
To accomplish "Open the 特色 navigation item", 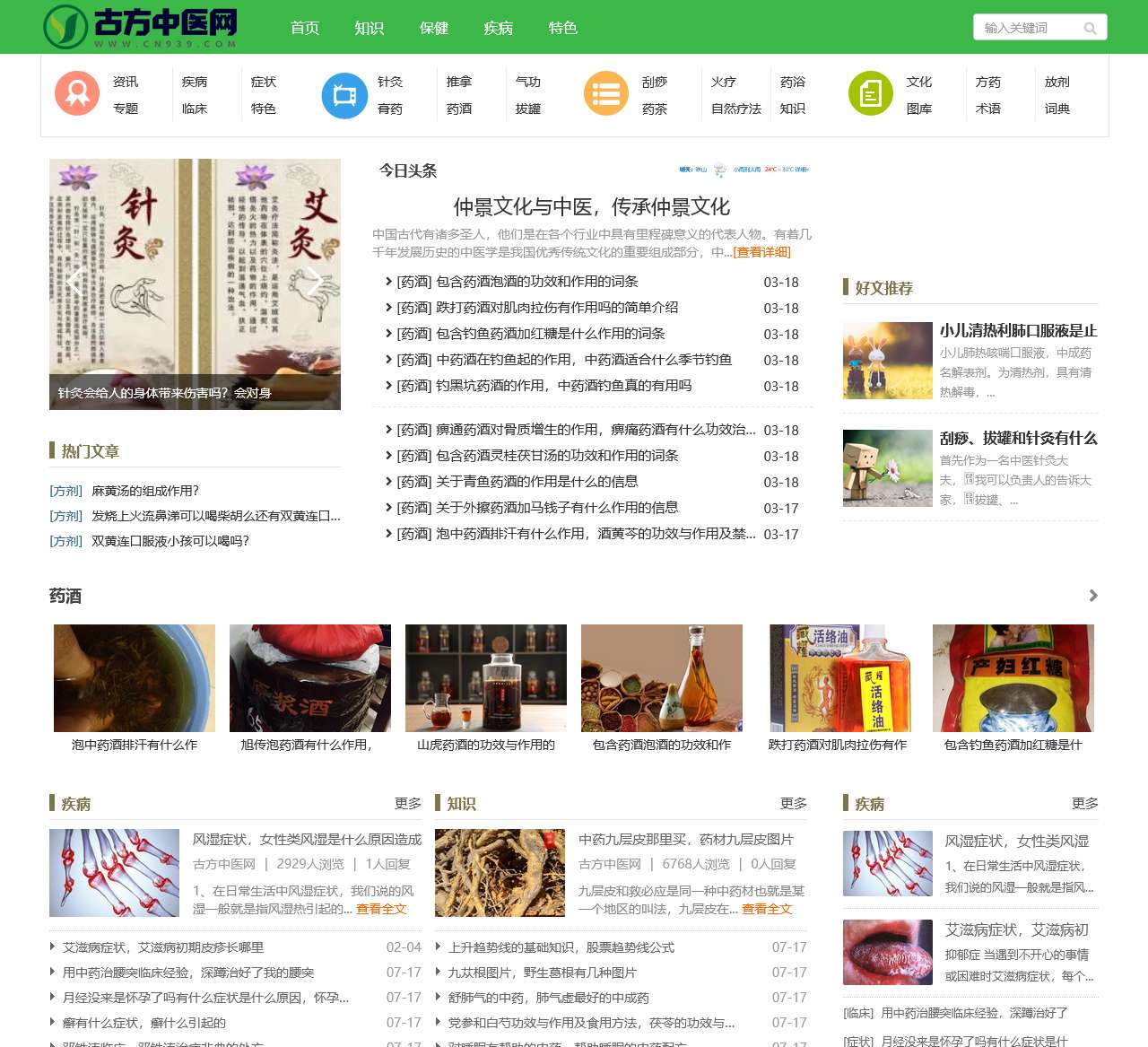I will (563, 28).
